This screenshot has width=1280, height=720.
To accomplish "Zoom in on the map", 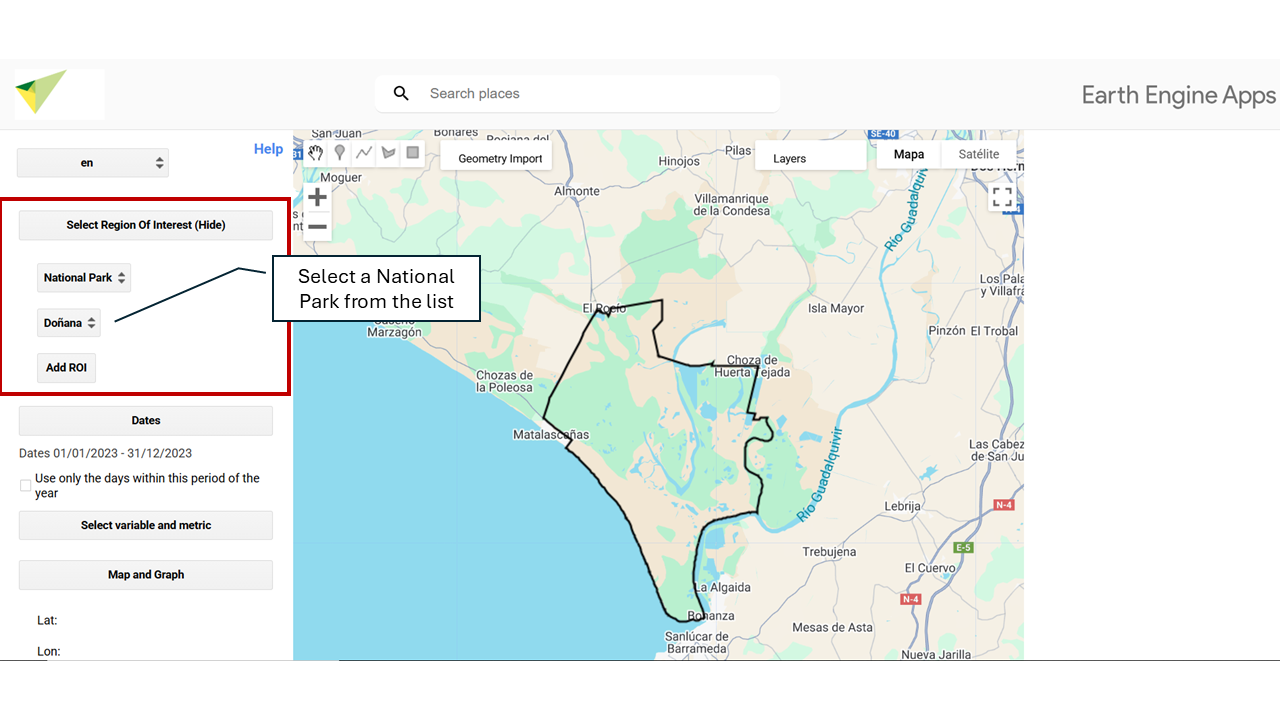I will tap(317, 197).
